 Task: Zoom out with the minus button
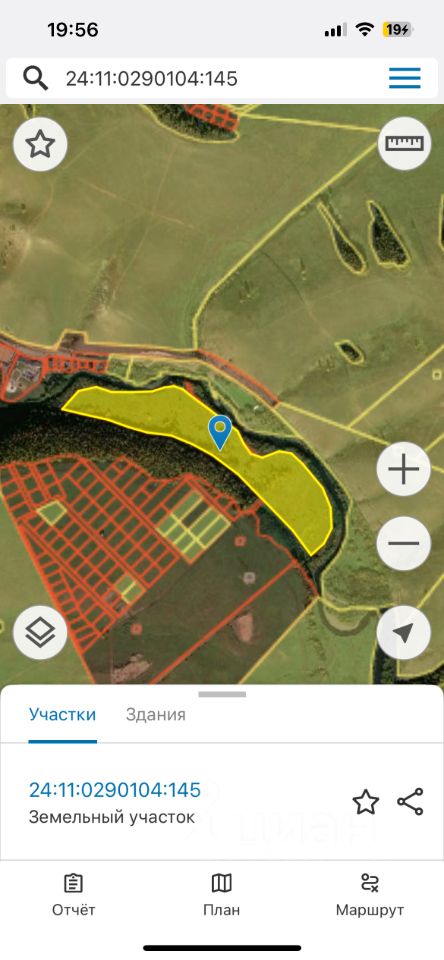tap(404, 544)
